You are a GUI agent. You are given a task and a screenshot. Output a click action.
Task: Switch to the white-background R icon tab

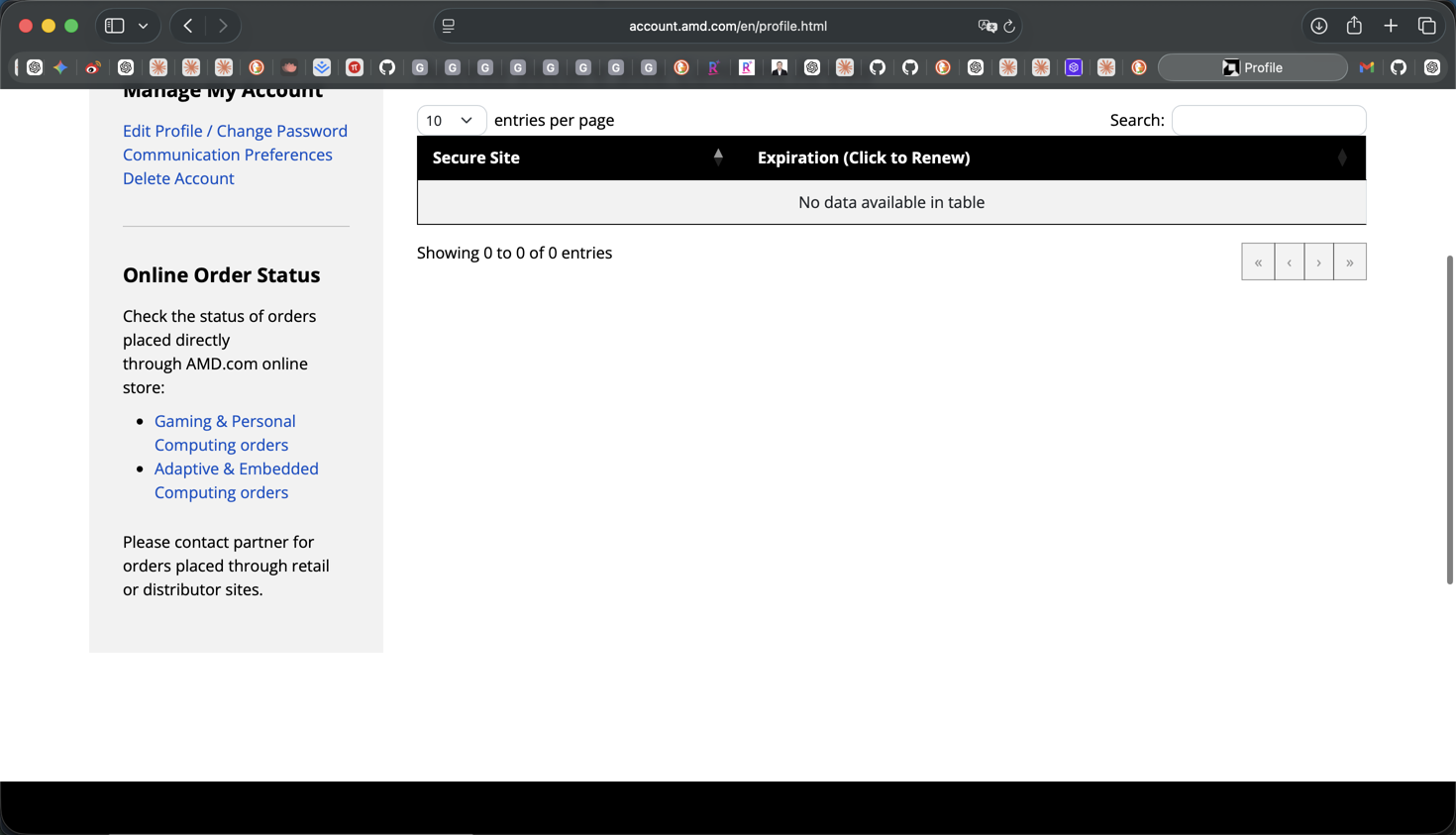pos(747,67)
